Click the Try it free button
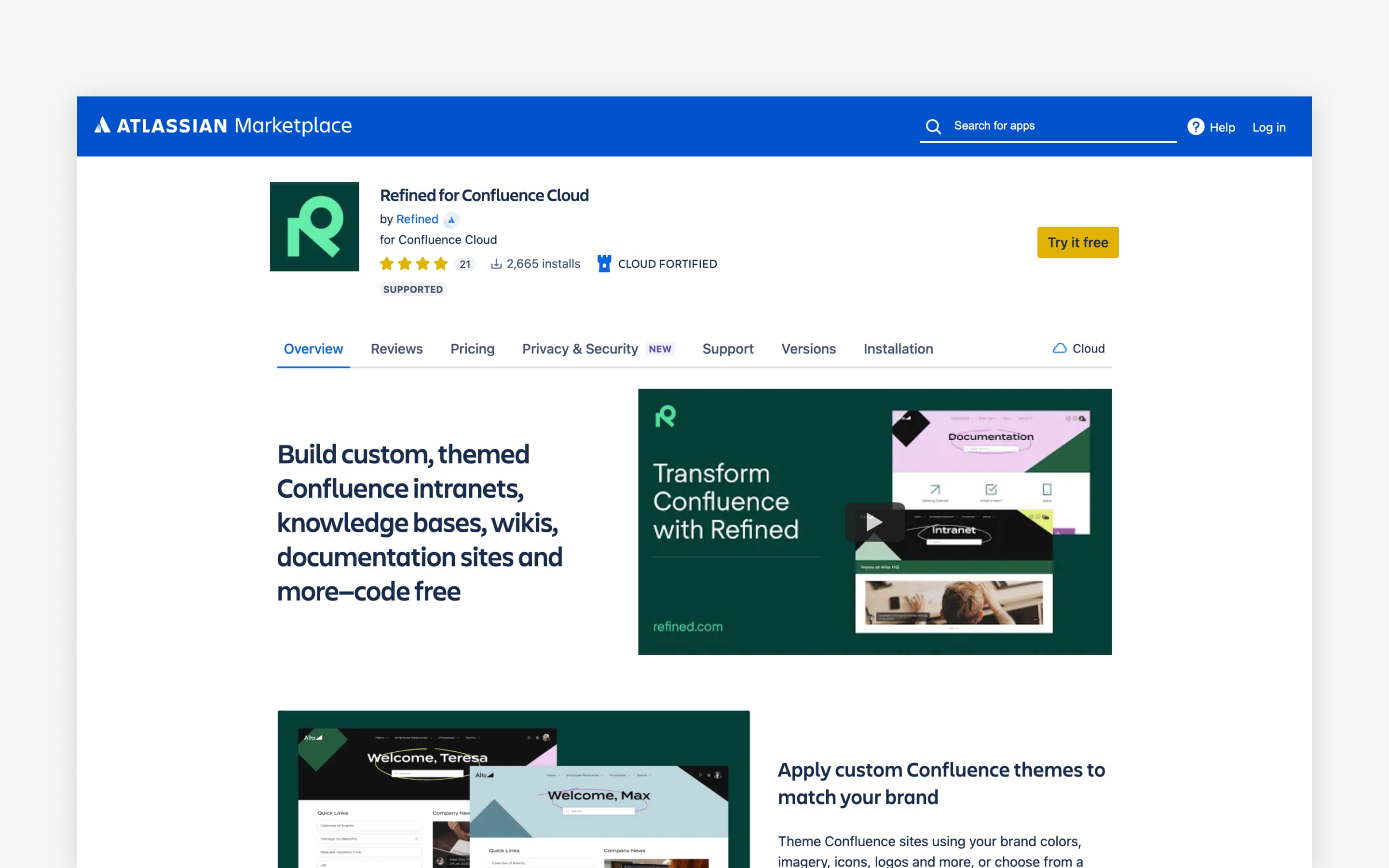1389x868 pixels. click(1077, 242)
